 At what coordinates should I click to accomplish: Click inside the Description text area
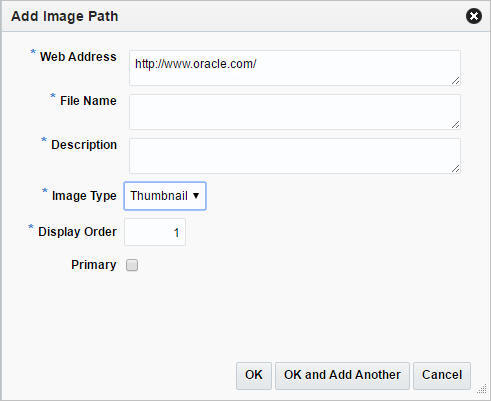295,156
